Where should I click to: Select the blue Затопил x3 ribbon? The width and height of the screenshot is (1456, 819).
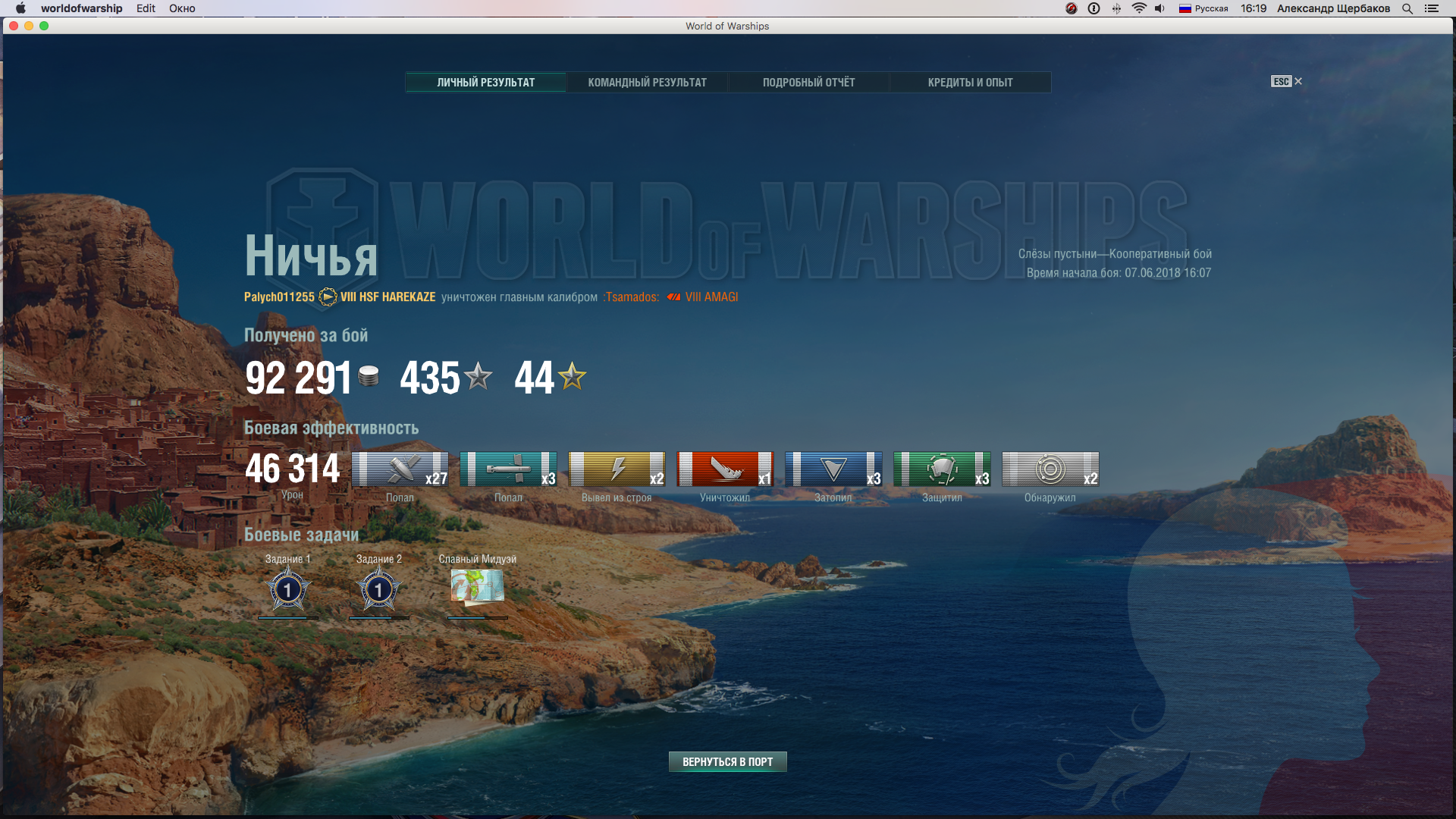833,469
